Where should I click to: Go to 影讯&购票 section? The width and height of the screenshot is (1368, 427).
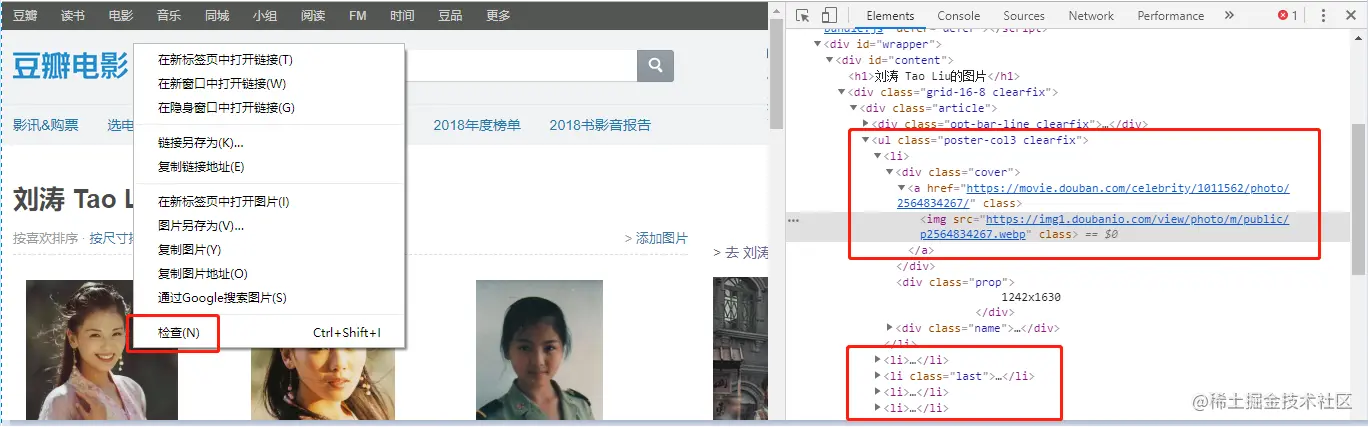pyautogui.click(x=45, y=125)
